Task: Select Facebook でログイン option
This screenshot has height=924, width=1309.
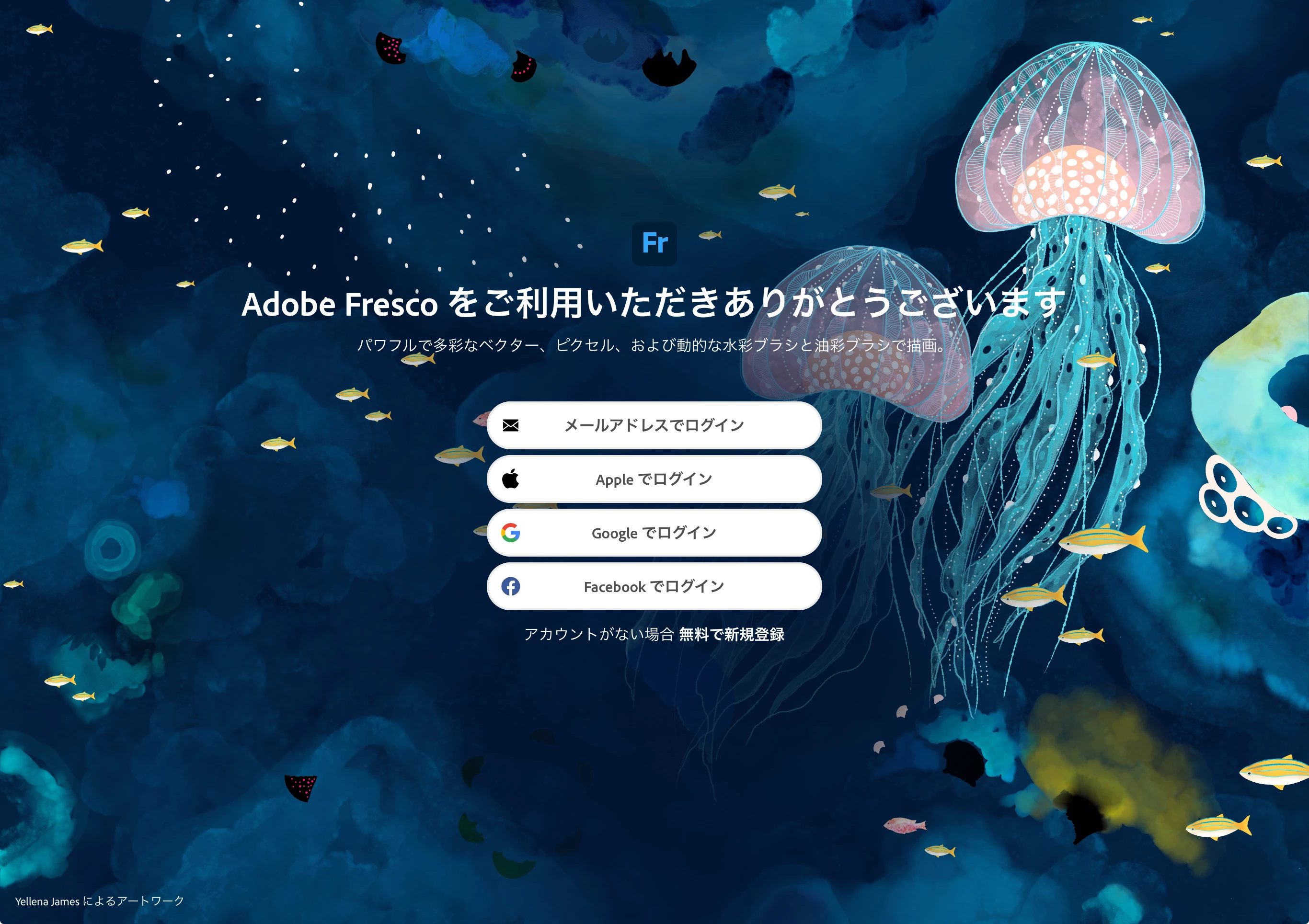Action: click(x=654, y=586)
